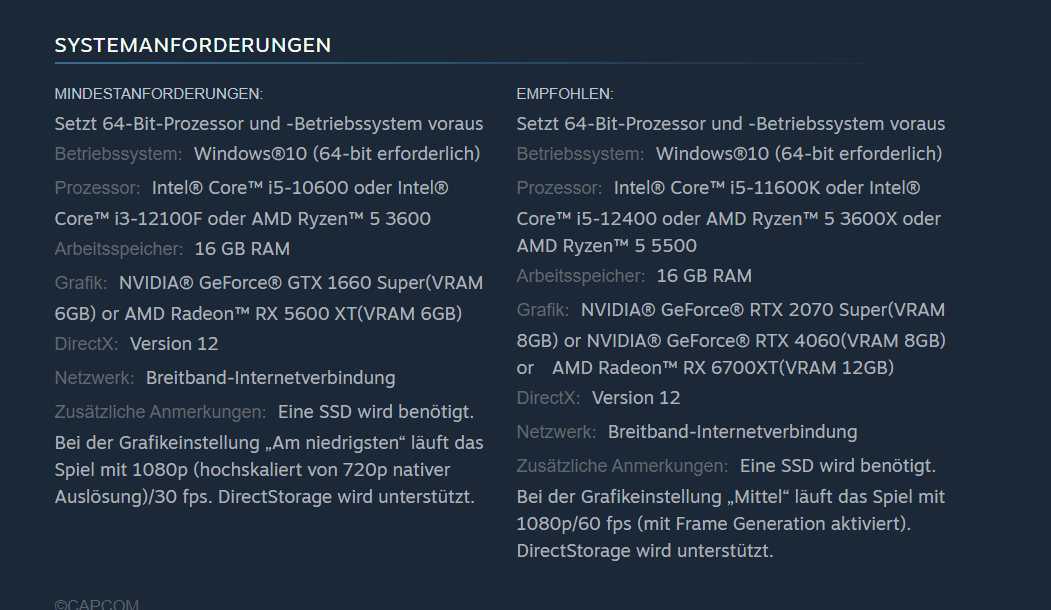This screenshot has width=1051, height=610.
Task: Click the EMPFOHLEN label
Action: [x=565, y=94]
